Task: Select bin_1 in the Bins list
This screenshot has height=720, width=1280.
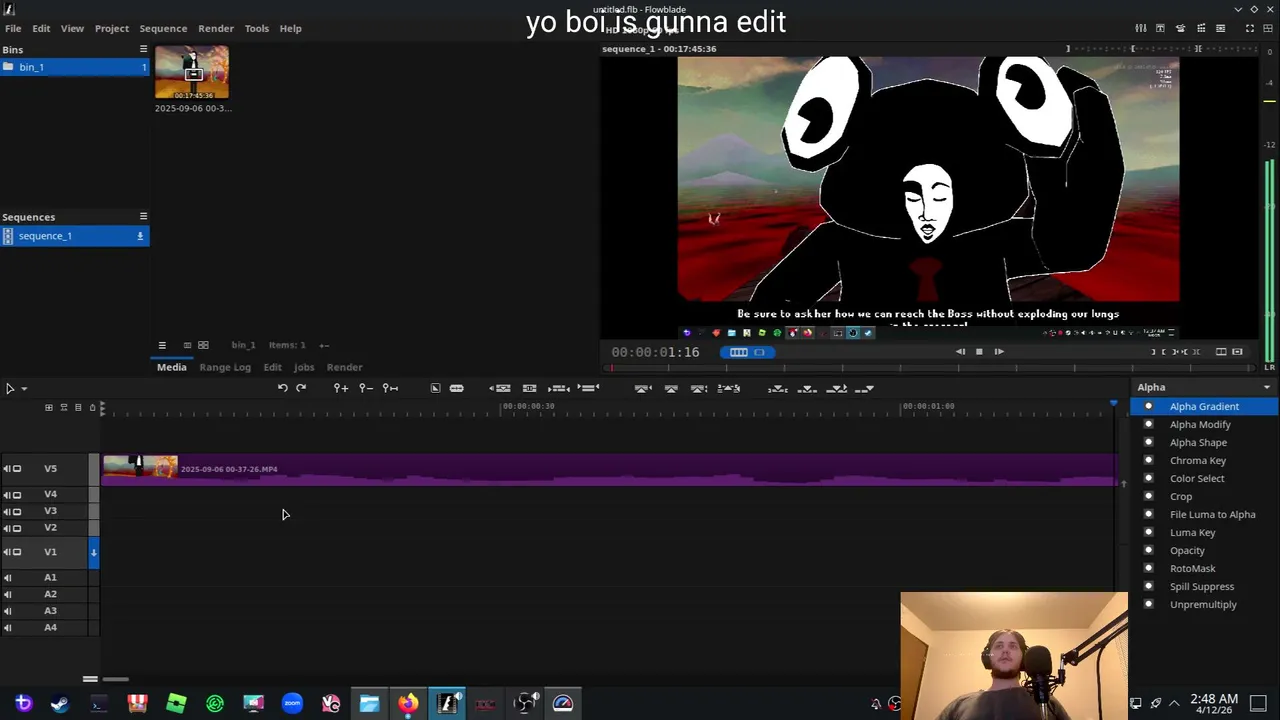Action: point(75,67)
